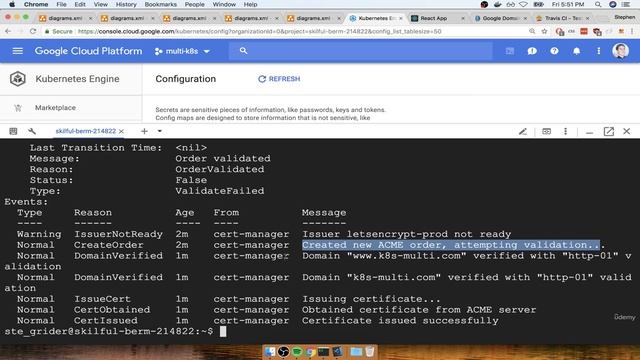Open the multi-k8s project selector dropdown

(182, 51)
